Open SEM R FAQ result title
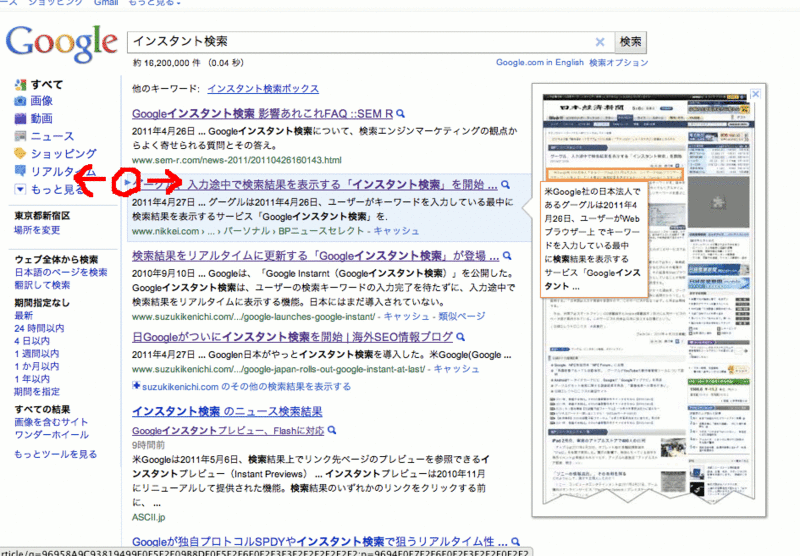The width and height of the screenshot is (800, 556). click(x=263, y=114)
